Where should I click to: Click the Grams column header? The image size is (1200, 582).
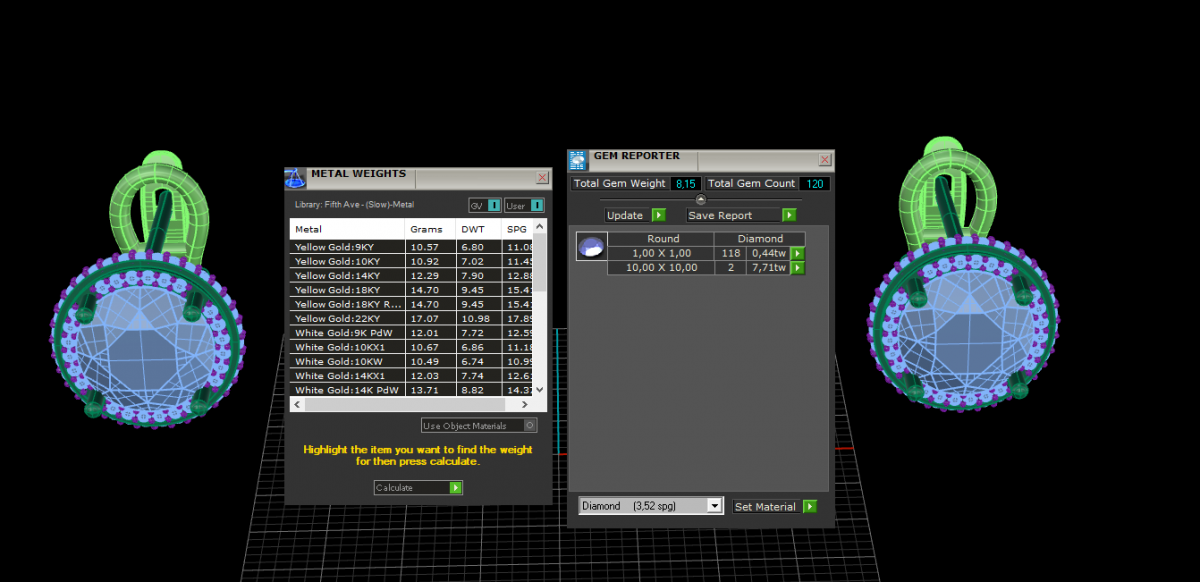click(x=427, y=230)
